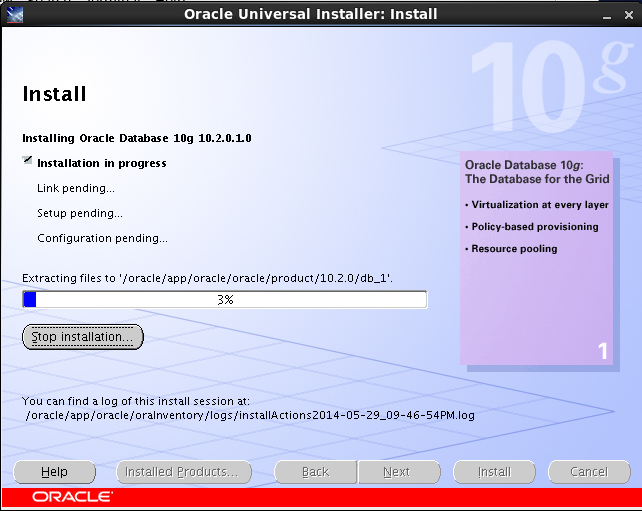Viewport: 642px width, 511px height.
Task: Click the Next button
Action: point(400,472)
